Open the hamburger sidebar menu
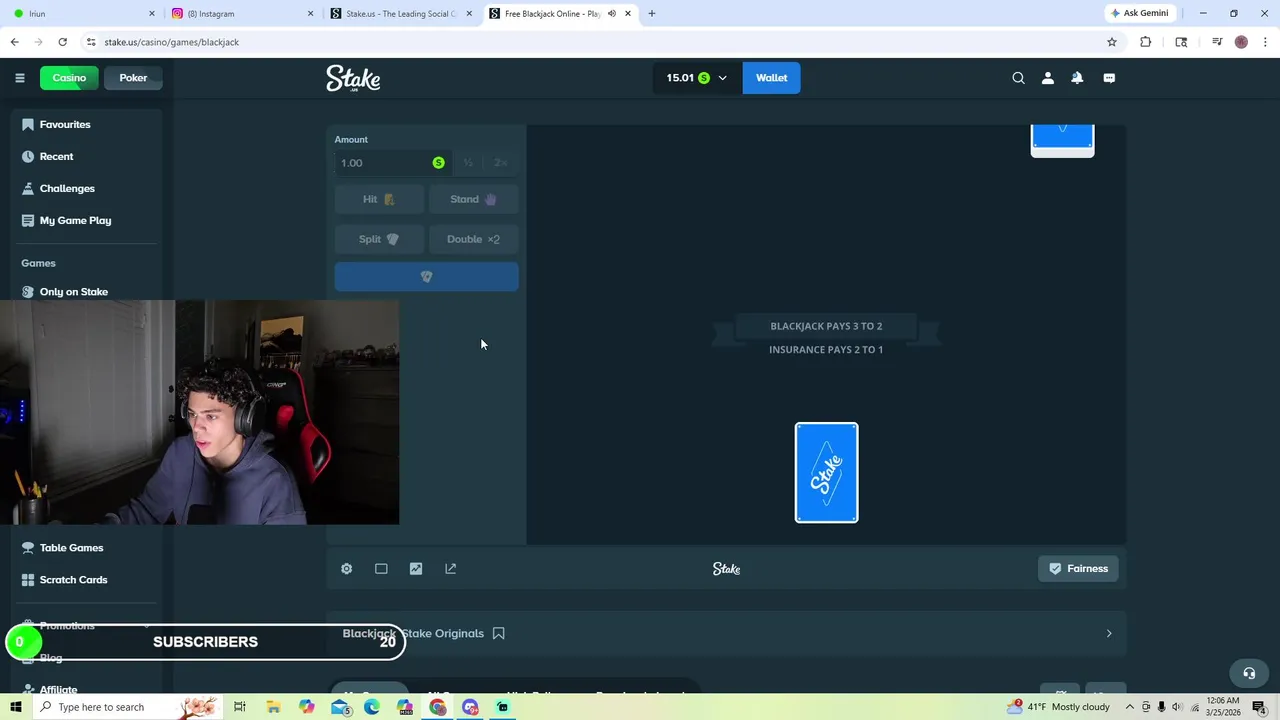The image size is (1280, 720). (19, 78)
